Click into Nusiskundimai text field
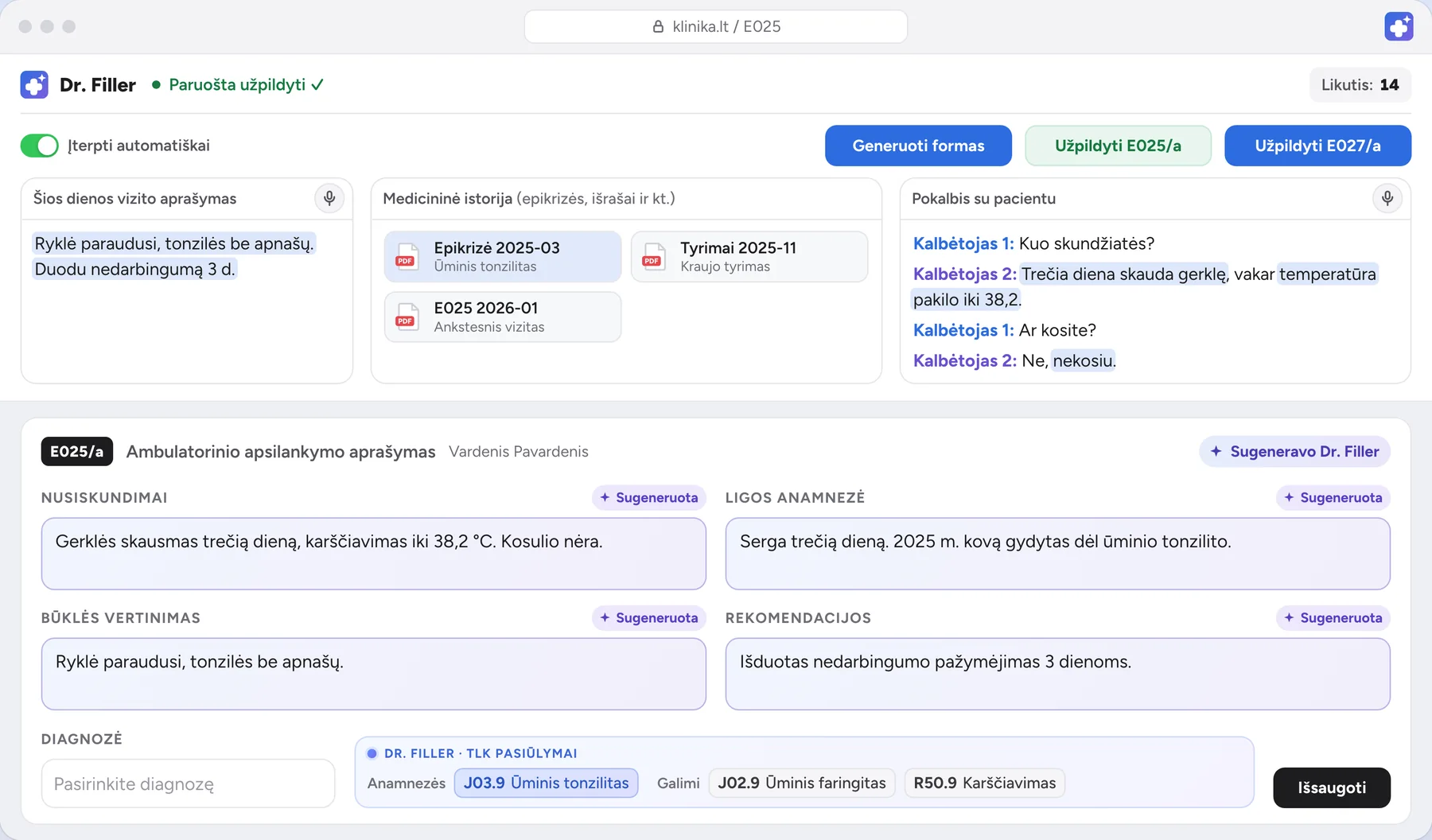1432x840 pixels. point(374,554)
